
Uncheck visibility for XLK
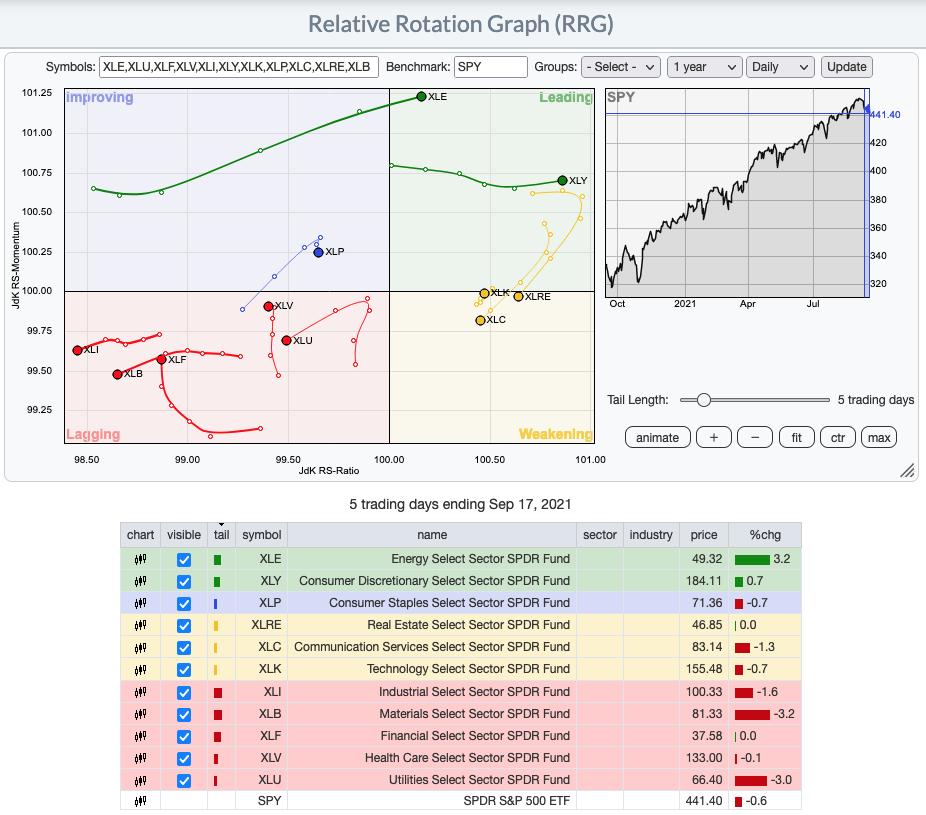tap(184, 670)
